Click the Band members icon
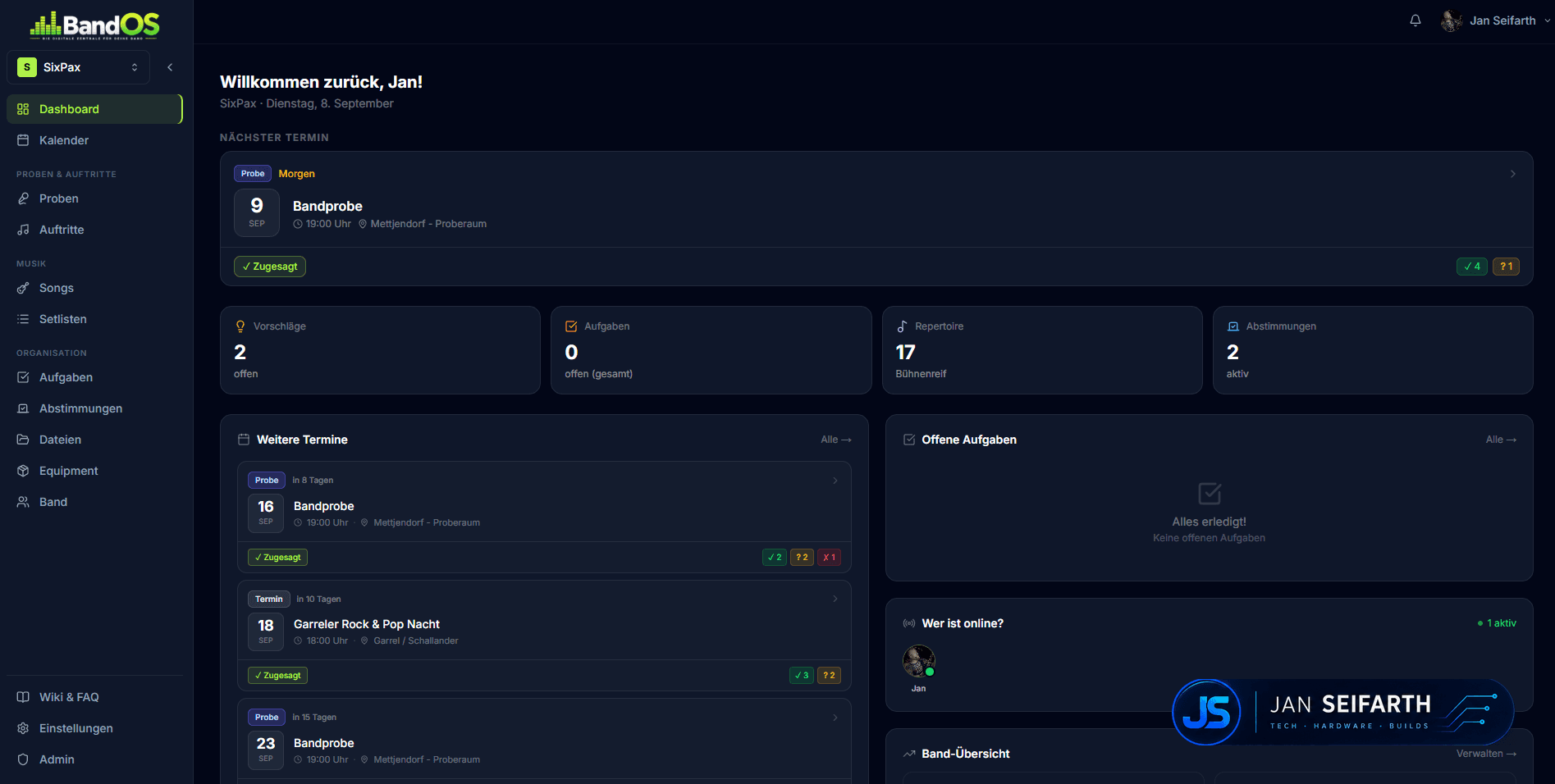Viewport: 1555px width, 784px height. 23,502
